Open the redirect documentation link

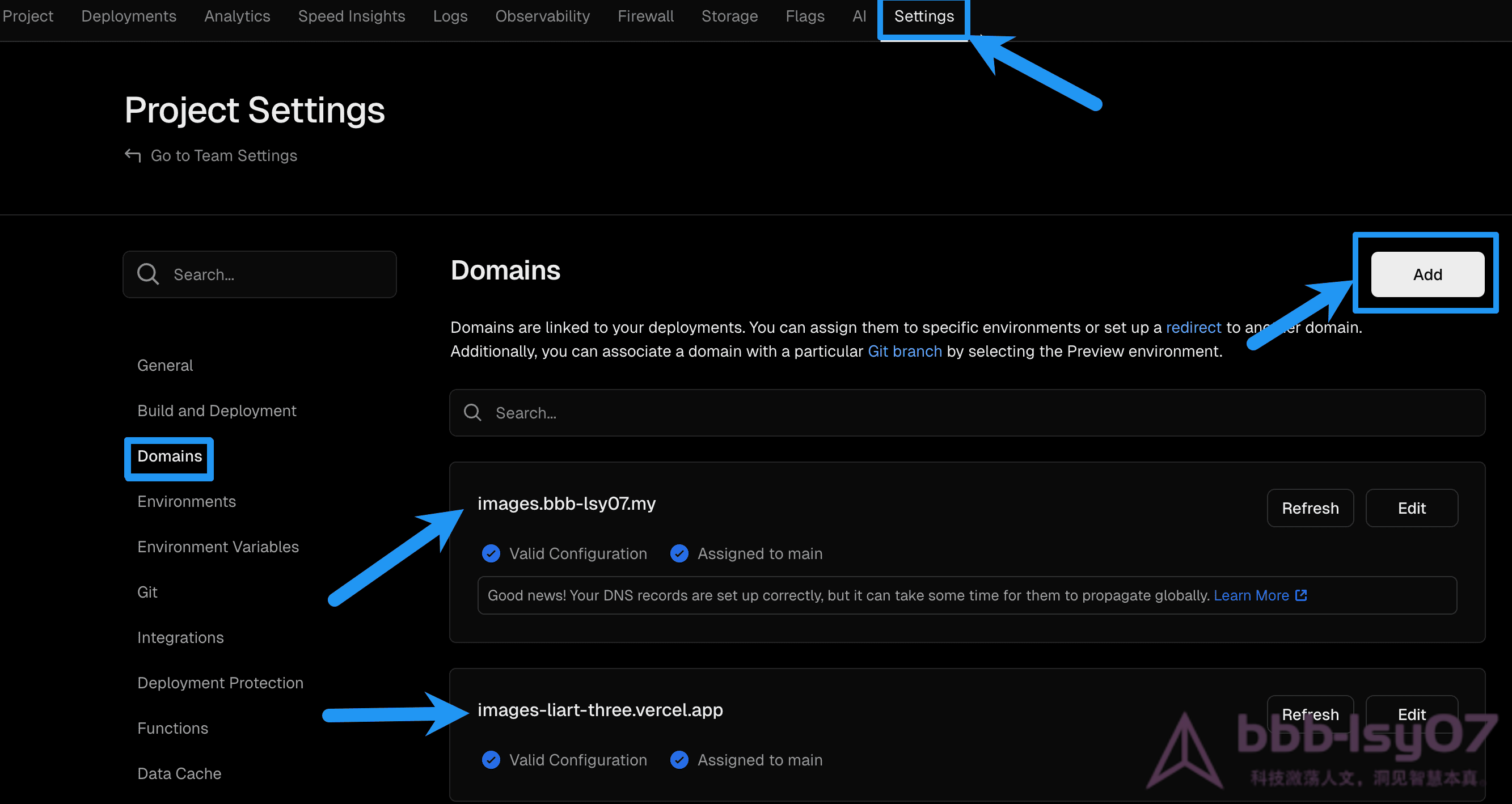(x=1193, y=327)
